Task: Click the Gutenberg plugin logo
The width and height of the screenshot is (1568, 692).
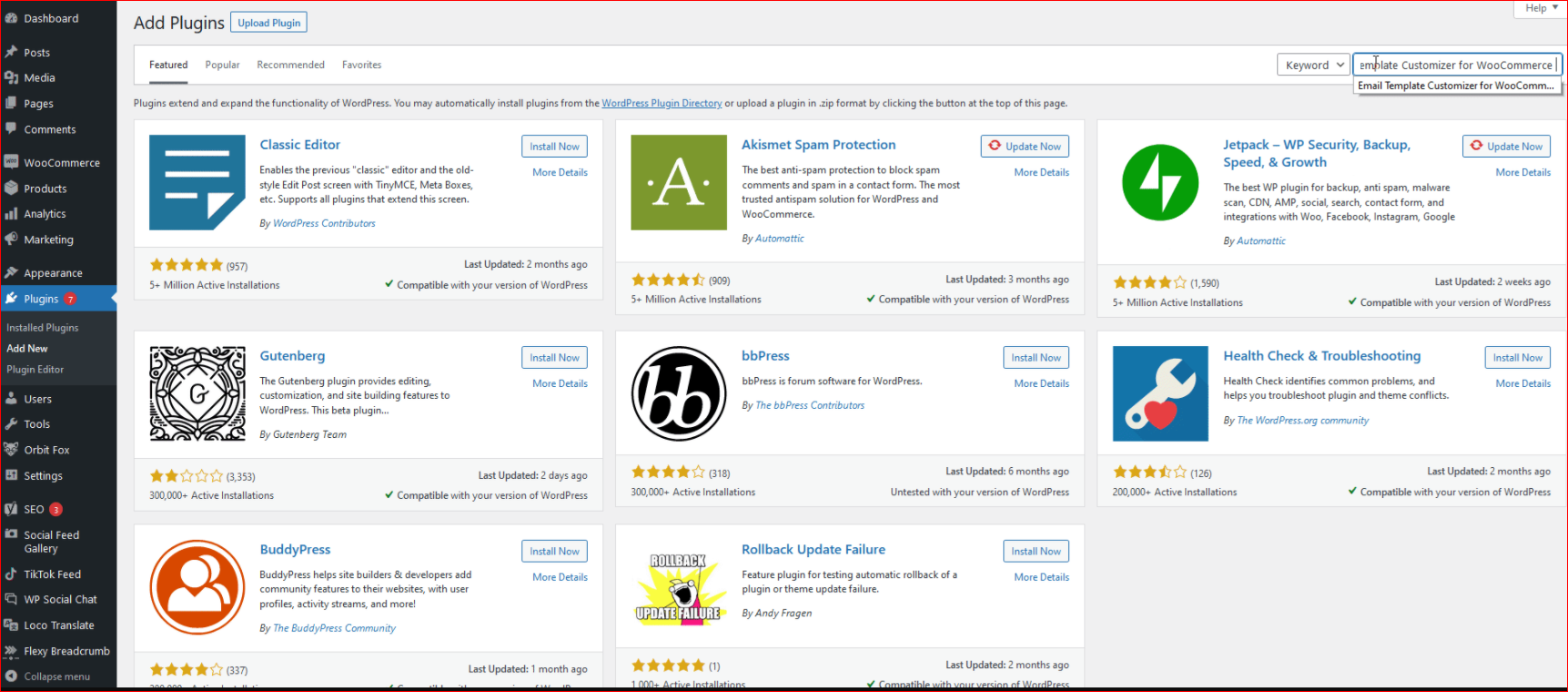Action: [x=197, y=393]
